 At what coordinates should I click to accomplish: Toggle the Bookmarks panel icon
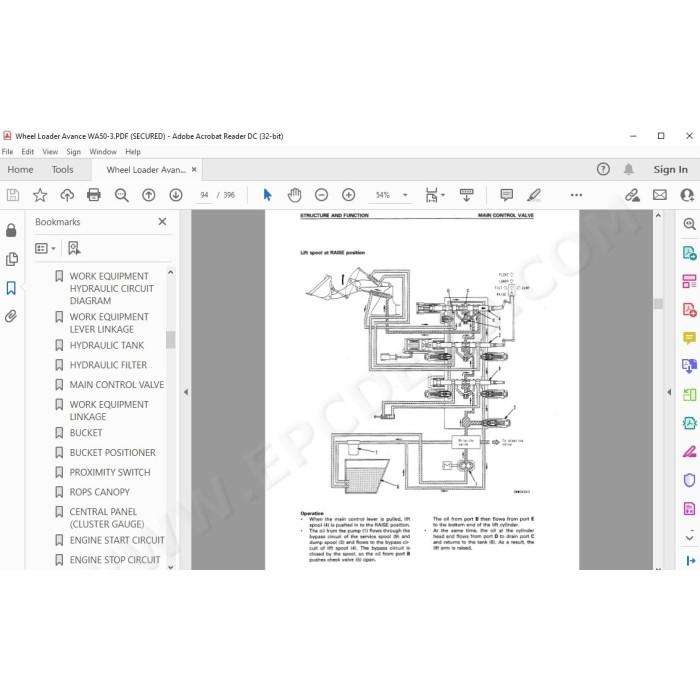pyautogui.click(x=11, y=288)
